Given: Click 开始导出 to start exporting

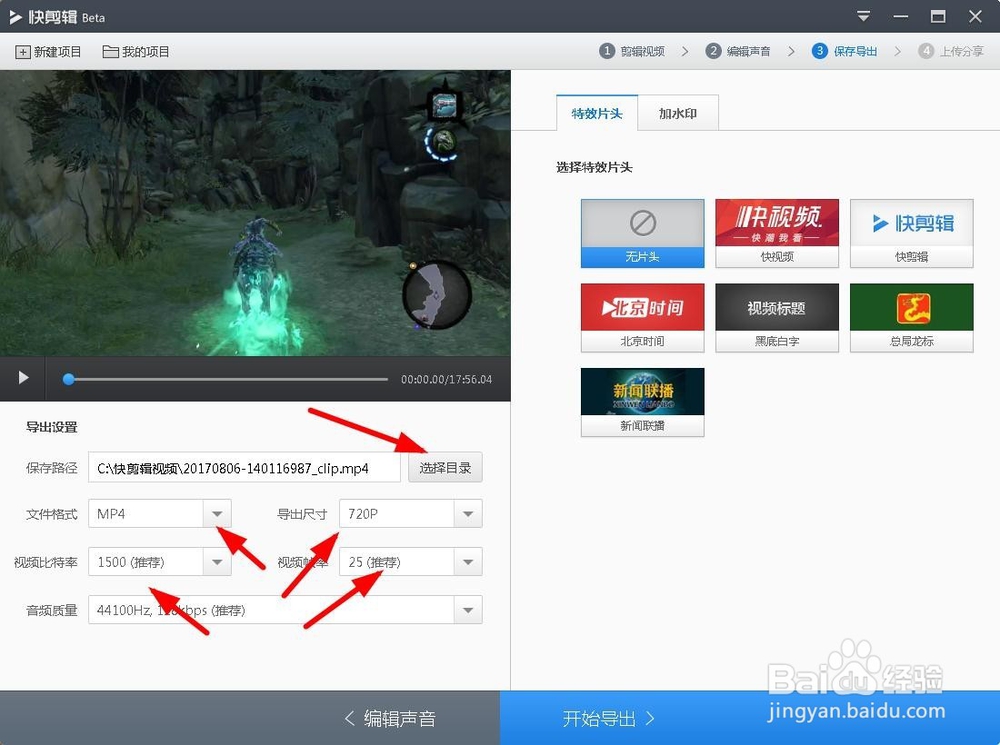Looking at the screenshot, I should (x=608, y=718).
